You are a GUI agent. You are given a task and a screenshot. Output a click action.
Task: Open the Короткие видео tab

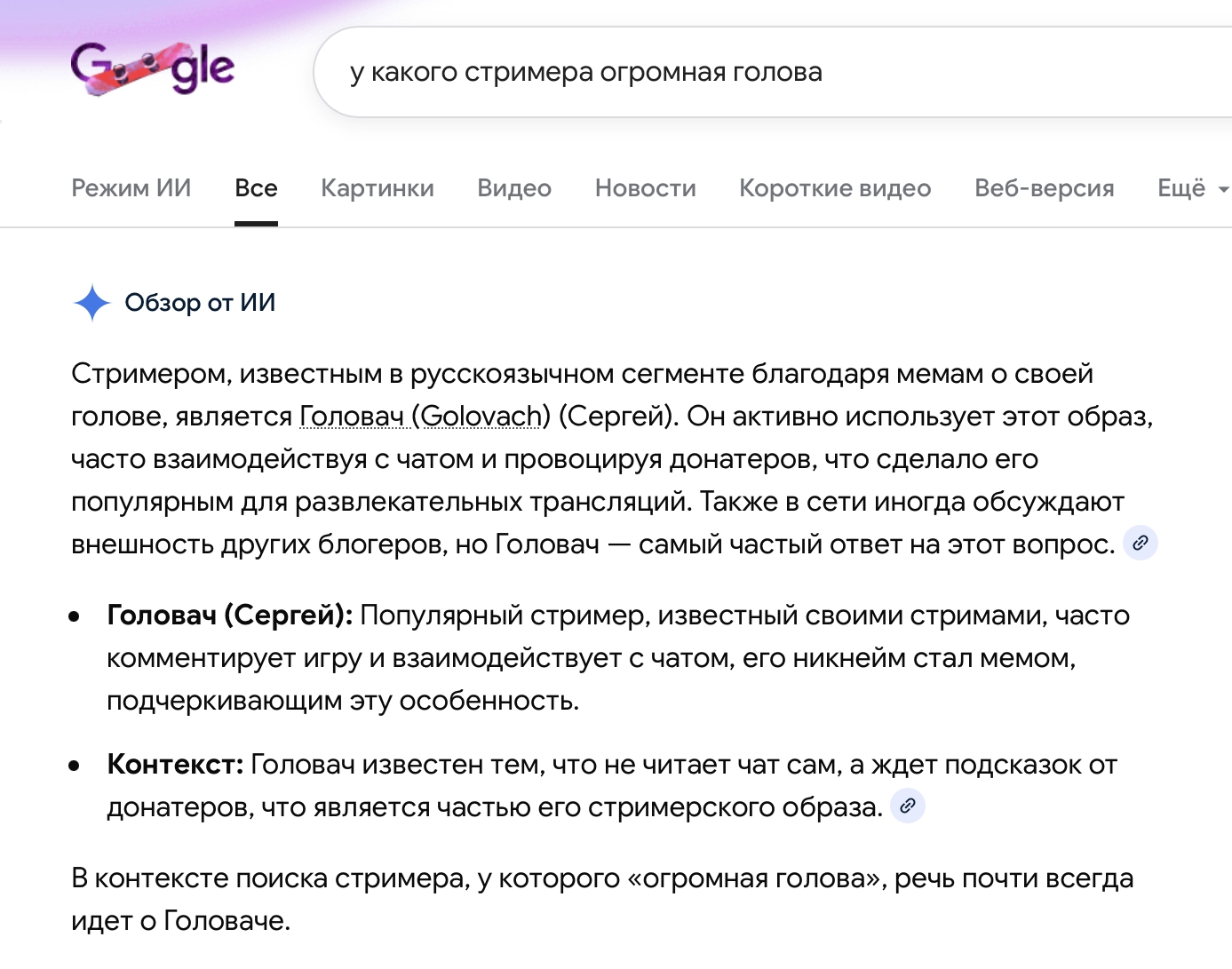pos(834,188)
